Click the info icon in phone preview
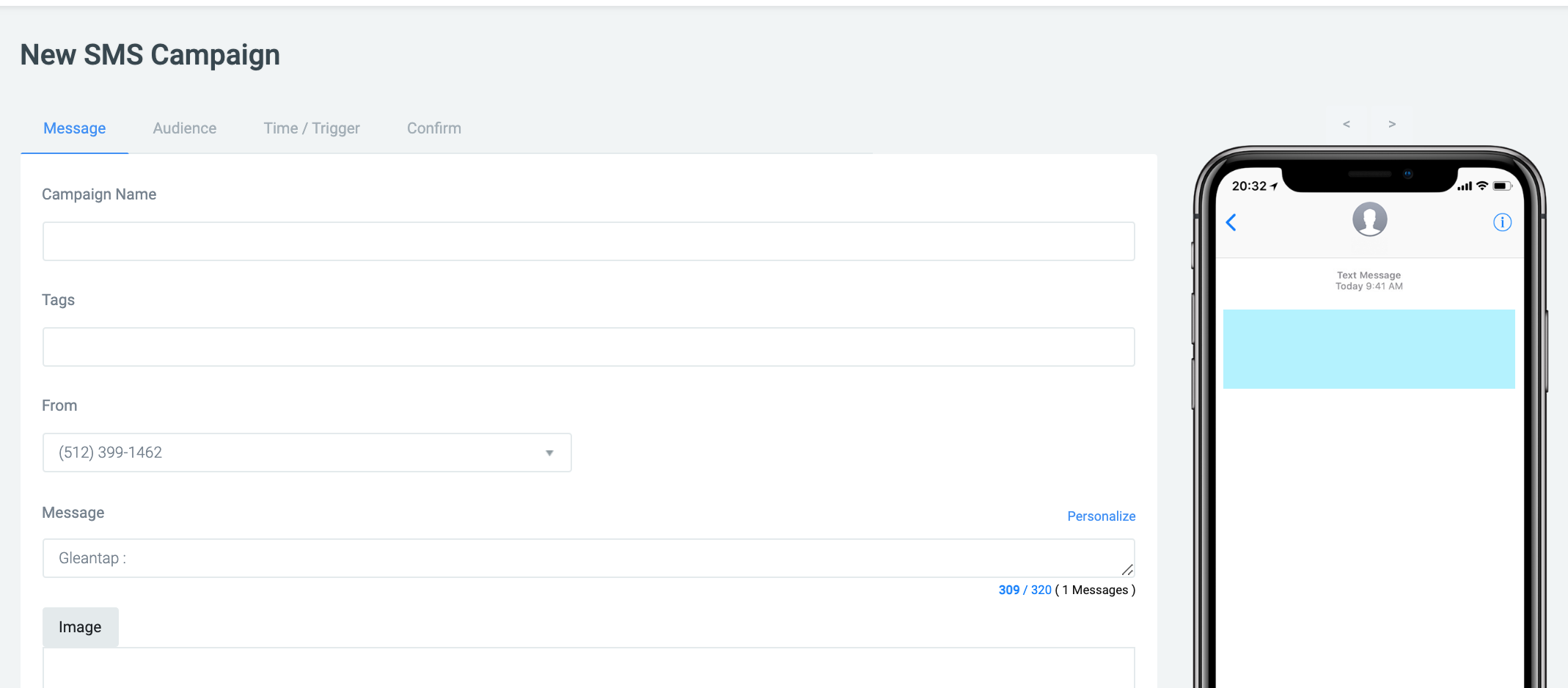The height and width of the screenshot is (688, 1568). (x=1502, y=222)
